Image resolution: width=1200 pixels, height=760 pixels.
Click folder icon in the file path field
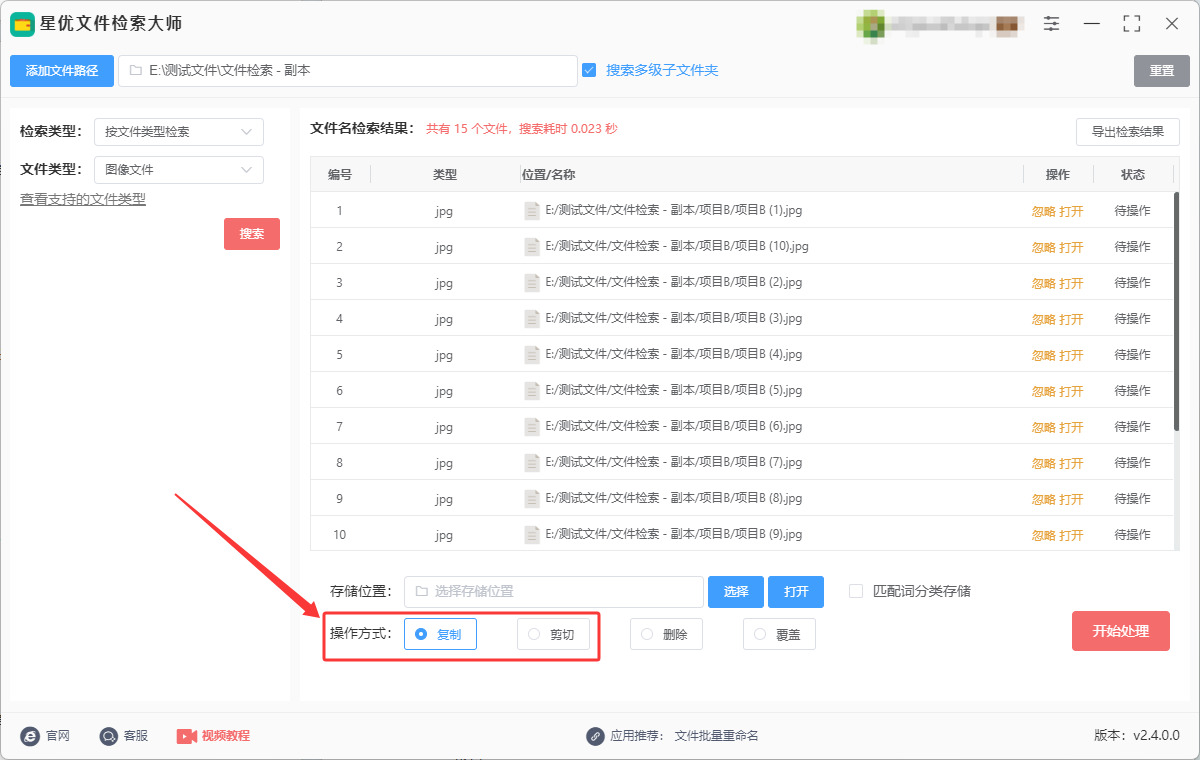(x=135, y=71)
